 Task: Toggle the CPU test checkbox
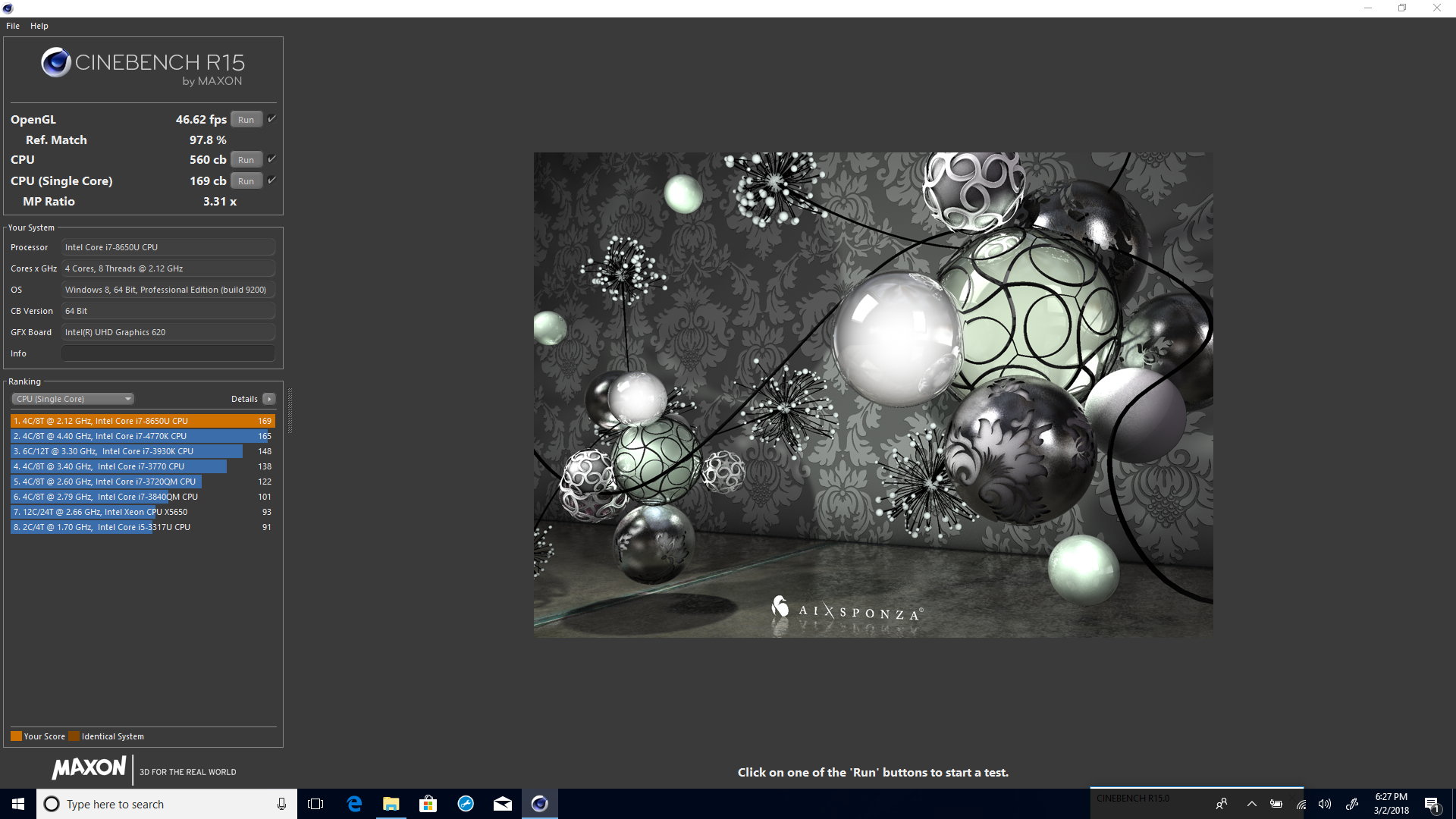(271, 159)
